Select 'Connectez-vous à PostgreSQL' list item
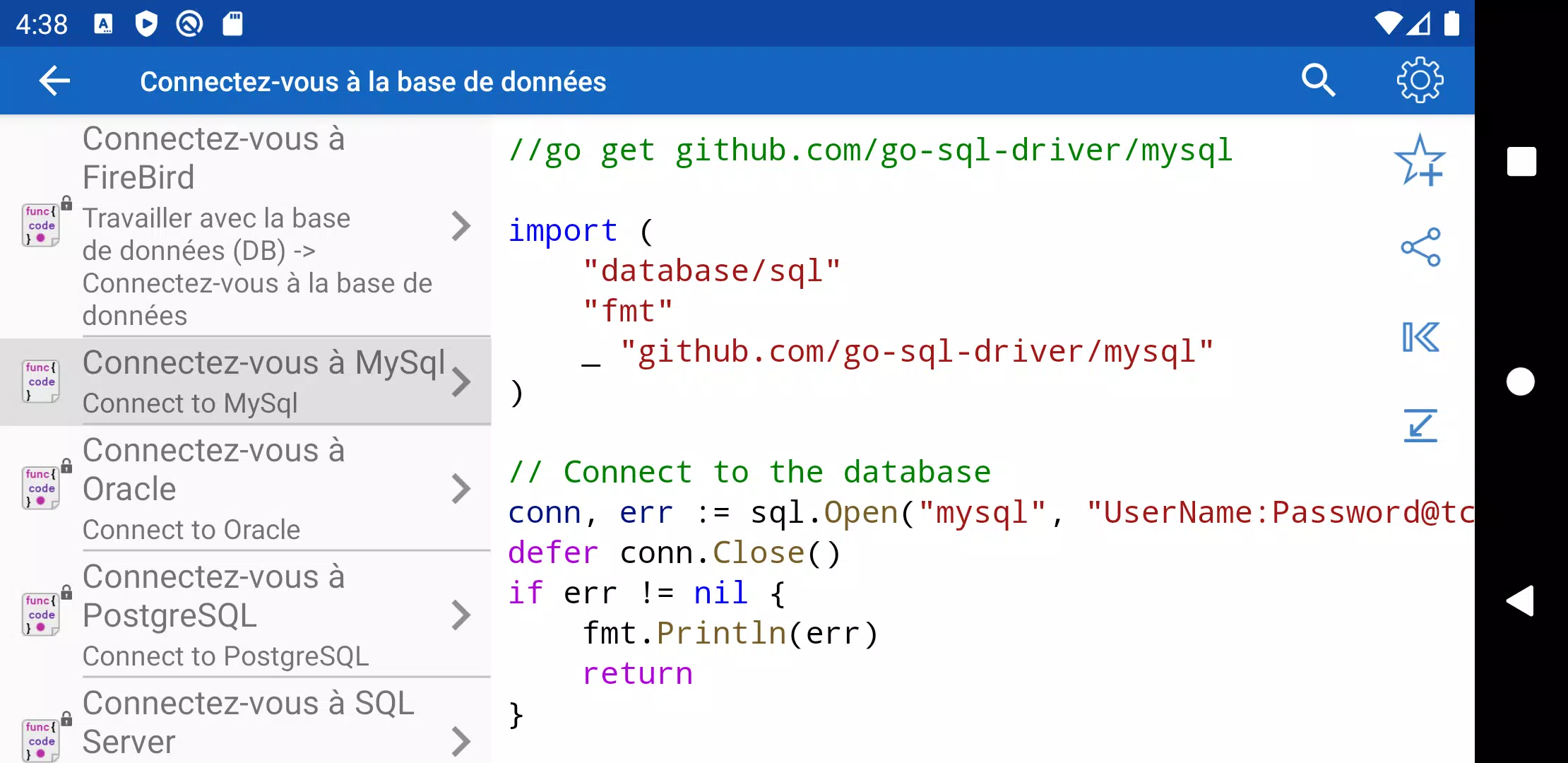The height and width of the screenshot is (763, 1568). point(245,615)
